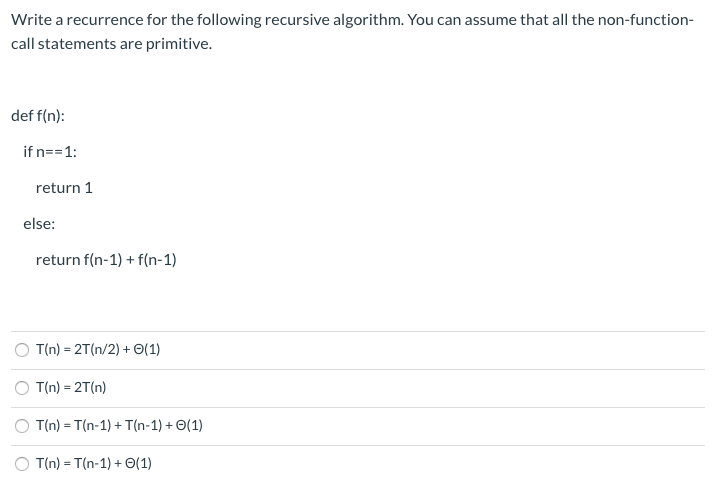The width and height of the screenshot is (720, 498).
Task: Click the else: code line
Action: coord(39,224)
